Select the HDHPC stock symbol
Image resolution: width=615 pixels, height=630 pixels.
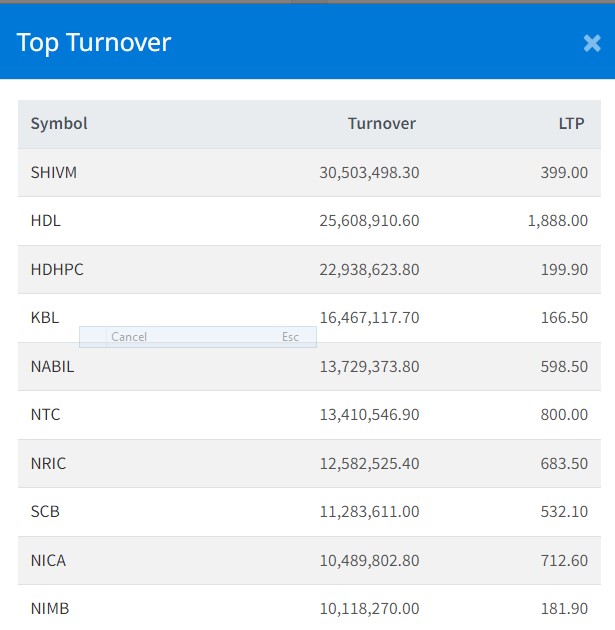pos(57,270)
